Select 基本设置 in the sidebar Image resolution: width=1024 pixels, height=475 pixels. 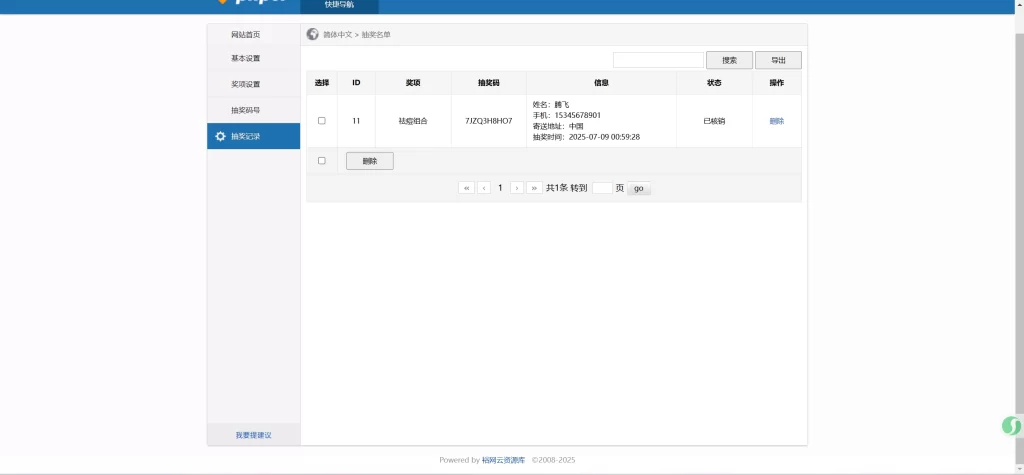pyautogui.click(x=245, y=58)
